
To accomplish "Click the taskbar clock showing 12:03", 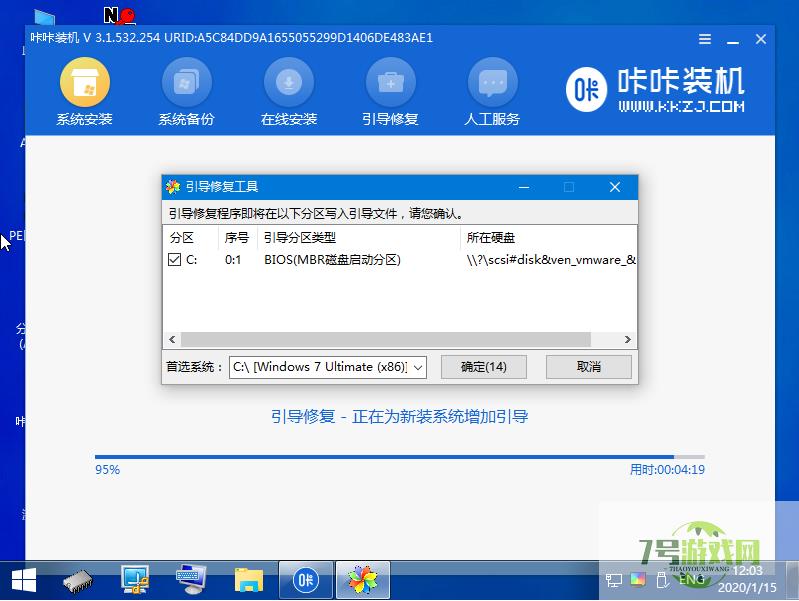I will pyautogui.click(x=747, y=580).
